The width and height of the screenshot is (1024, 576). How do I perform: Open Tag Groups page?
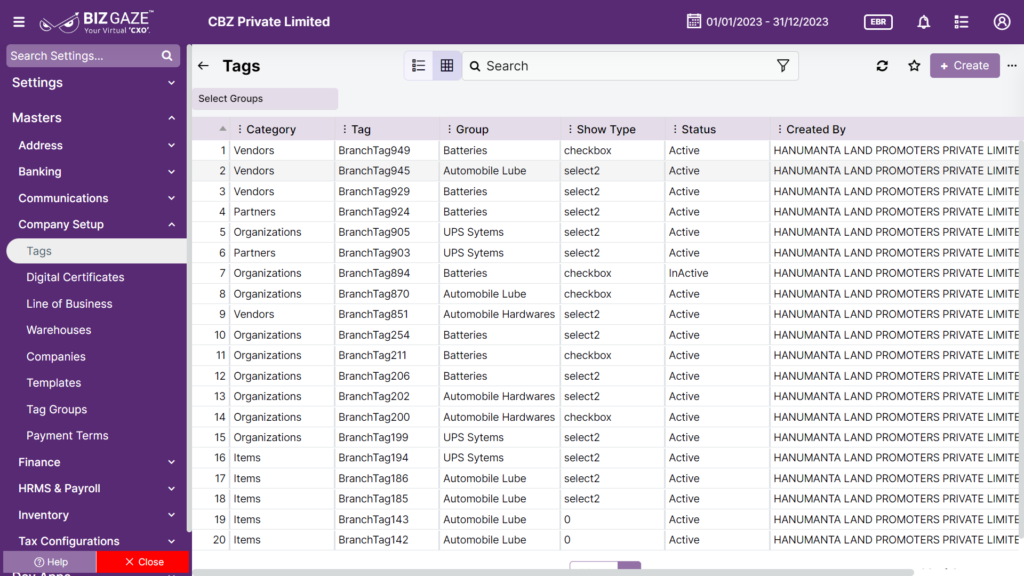[x=57, y=409]
